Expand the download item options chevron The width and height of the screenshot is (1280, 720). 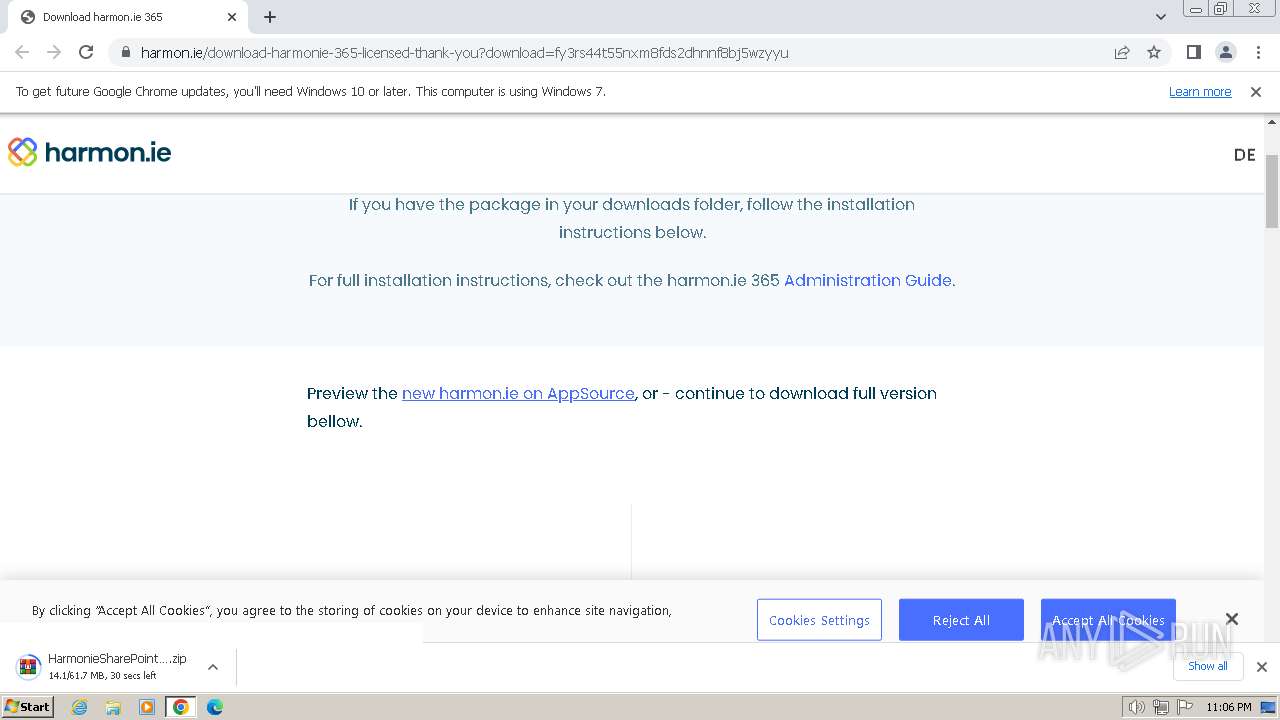(x=213, y=667)
